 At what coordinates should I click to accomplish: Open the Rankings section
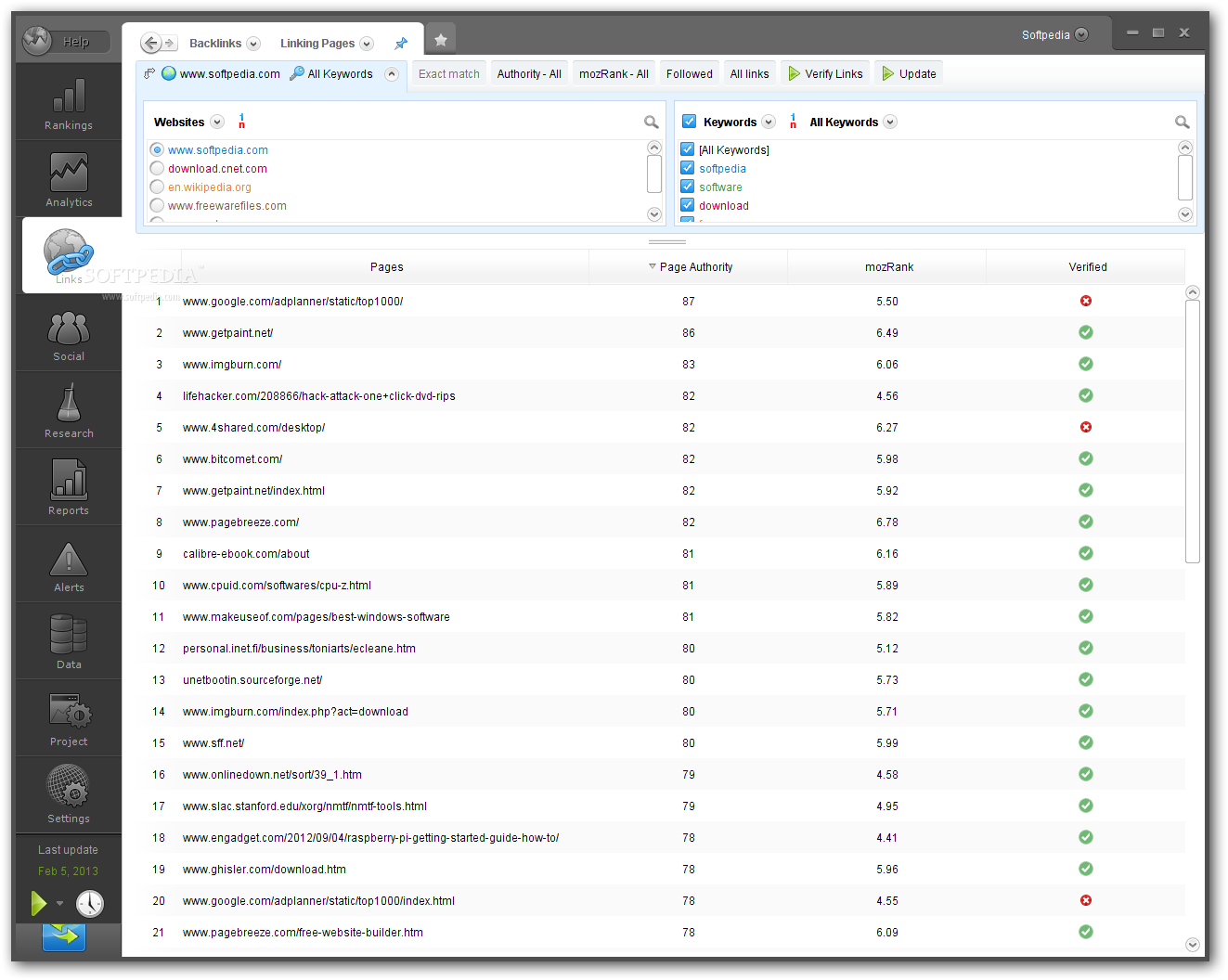[69, 104]
